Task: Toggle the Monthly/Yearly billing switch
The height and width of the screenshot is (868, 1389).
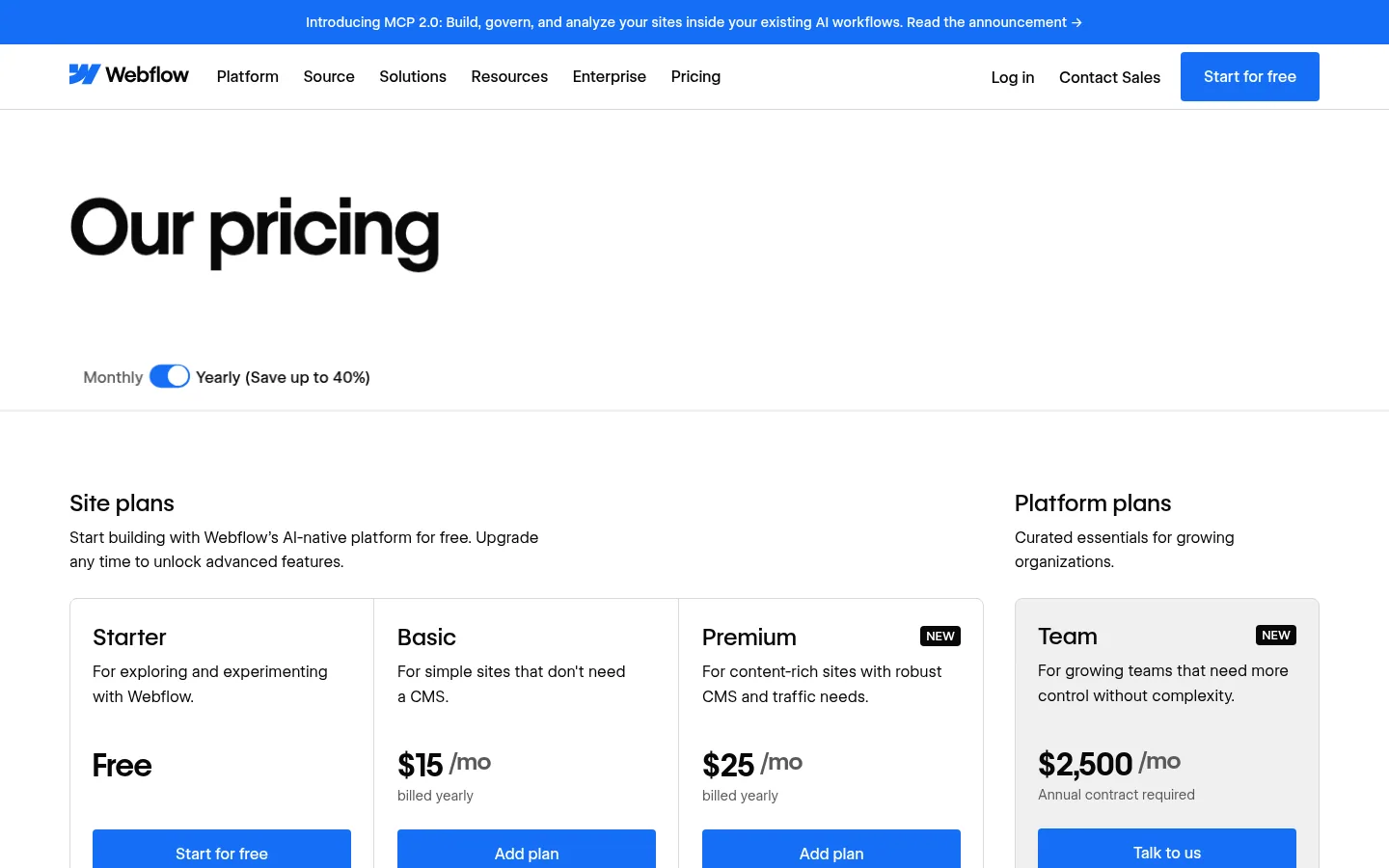Action: coord(170,376)
